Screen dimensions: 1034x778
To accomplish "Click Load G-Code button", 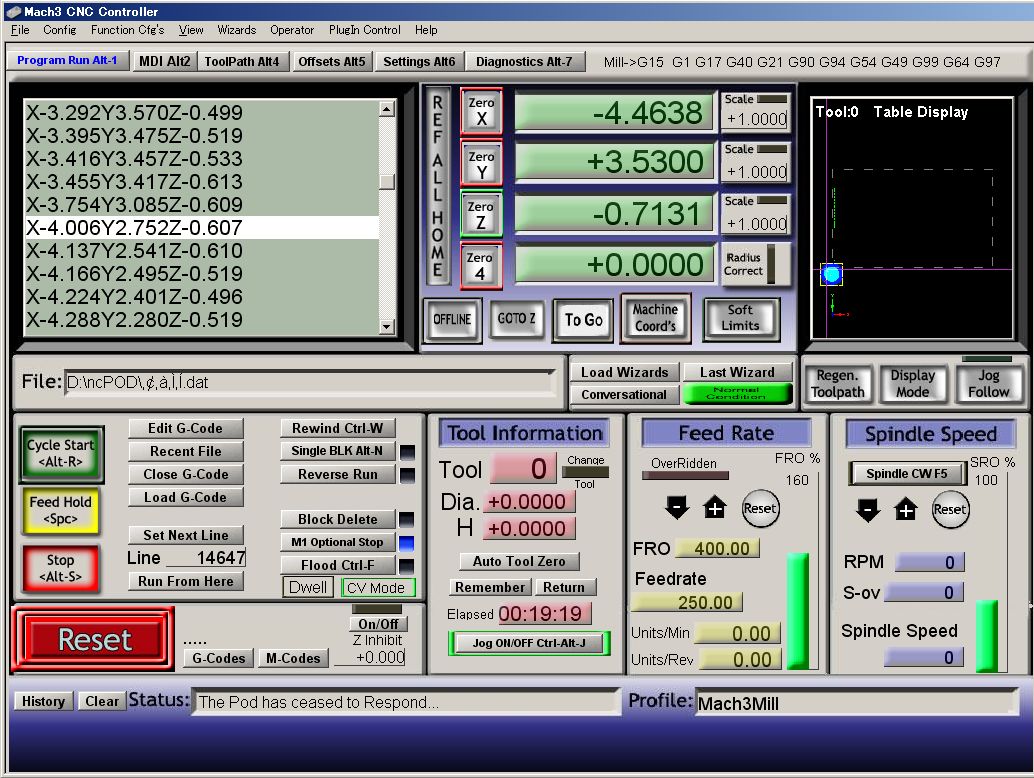I will pos(185,497).
